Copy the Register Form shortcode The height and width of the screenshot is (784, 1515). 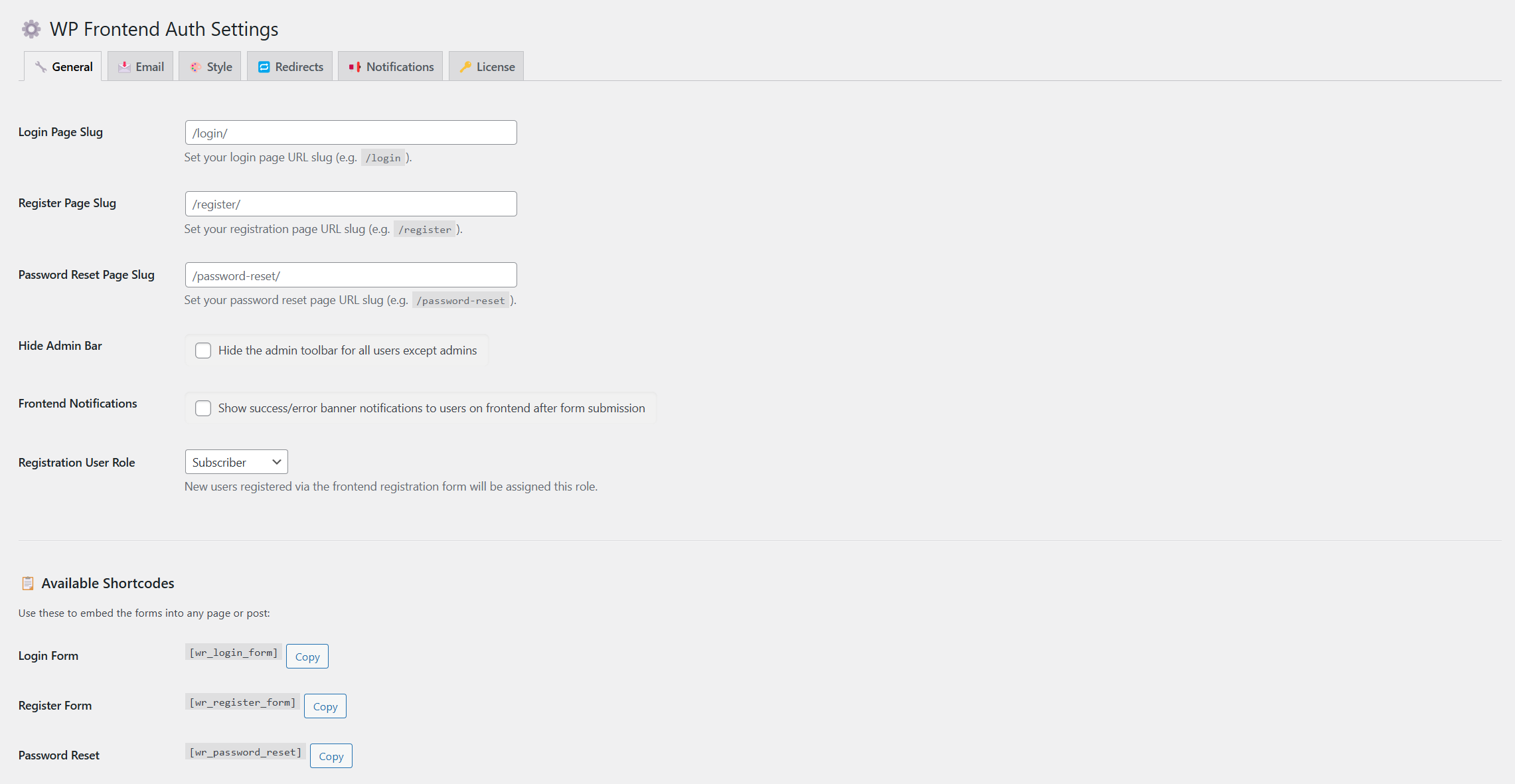325,706
